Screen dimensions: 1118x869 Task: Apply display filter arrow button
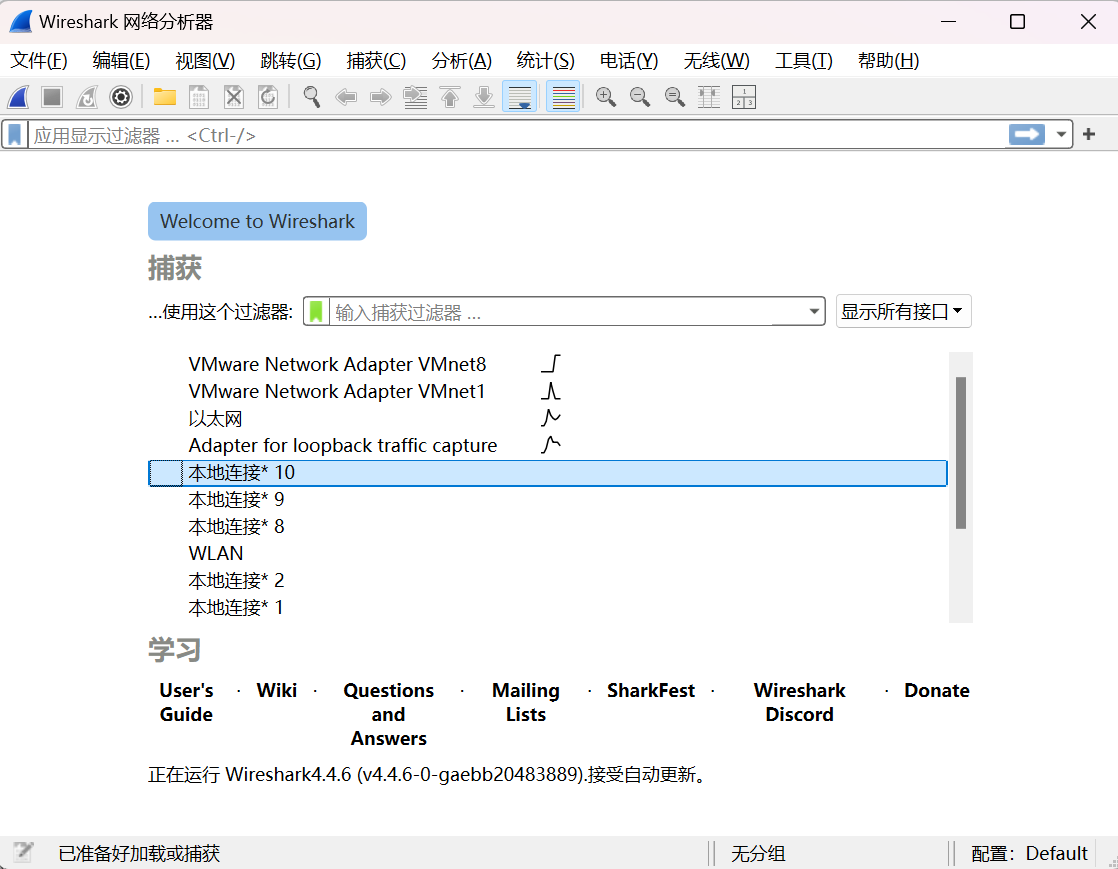1027,134
